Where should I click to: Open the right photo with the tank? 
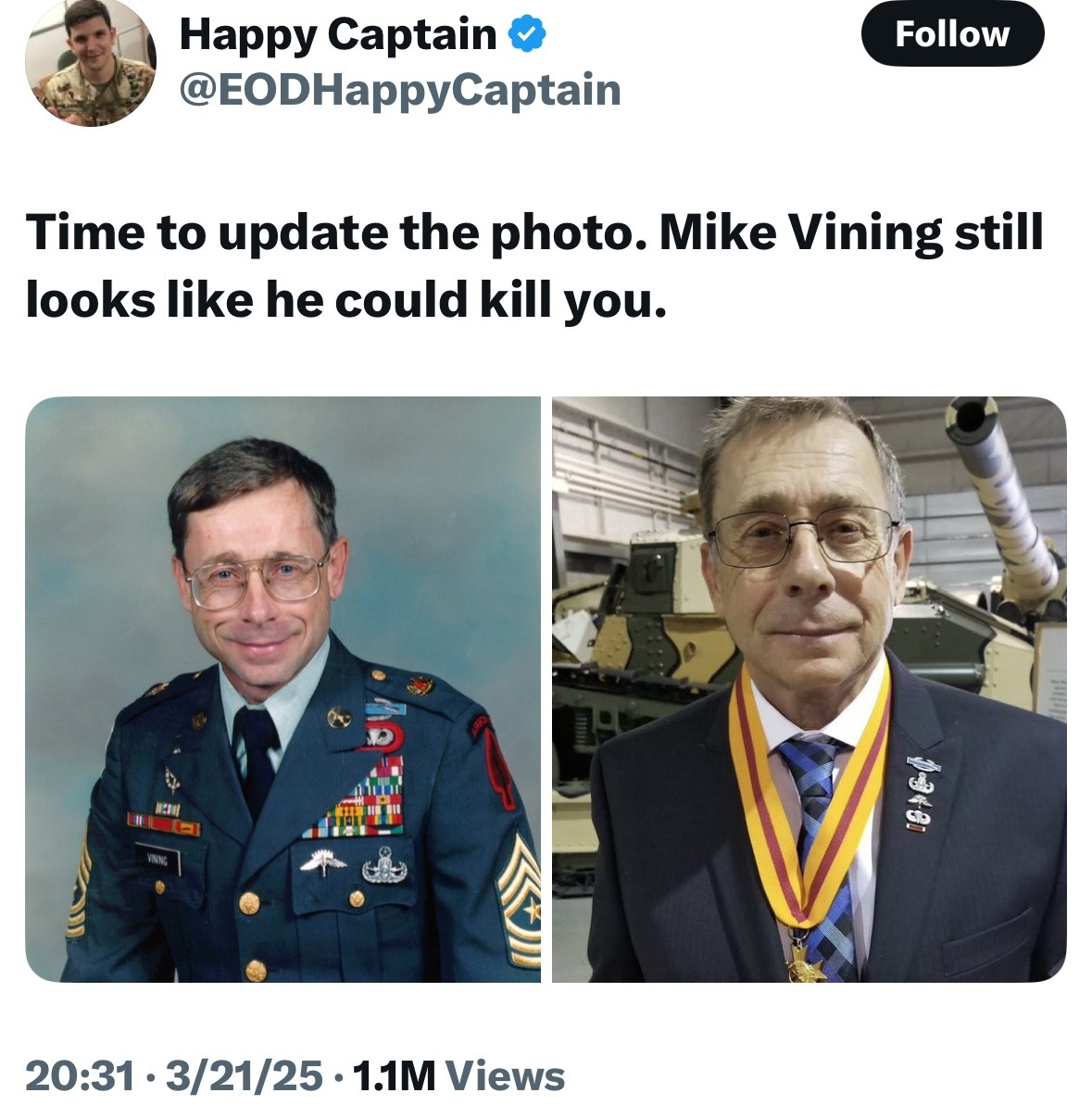click(809, 688)
